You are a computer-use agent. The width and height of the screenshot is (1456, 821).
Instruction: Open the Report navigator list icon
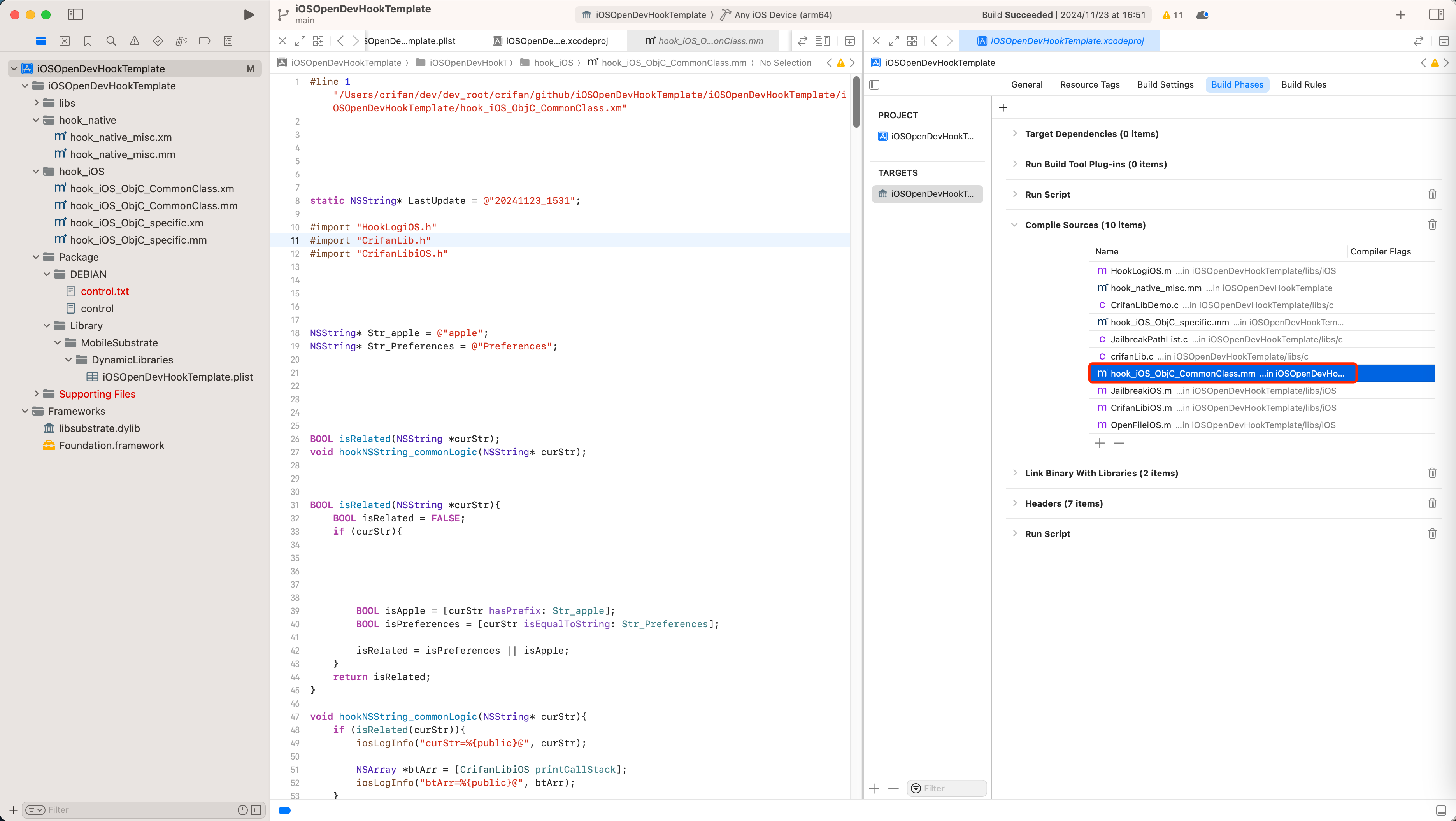[x=227, y=41]
